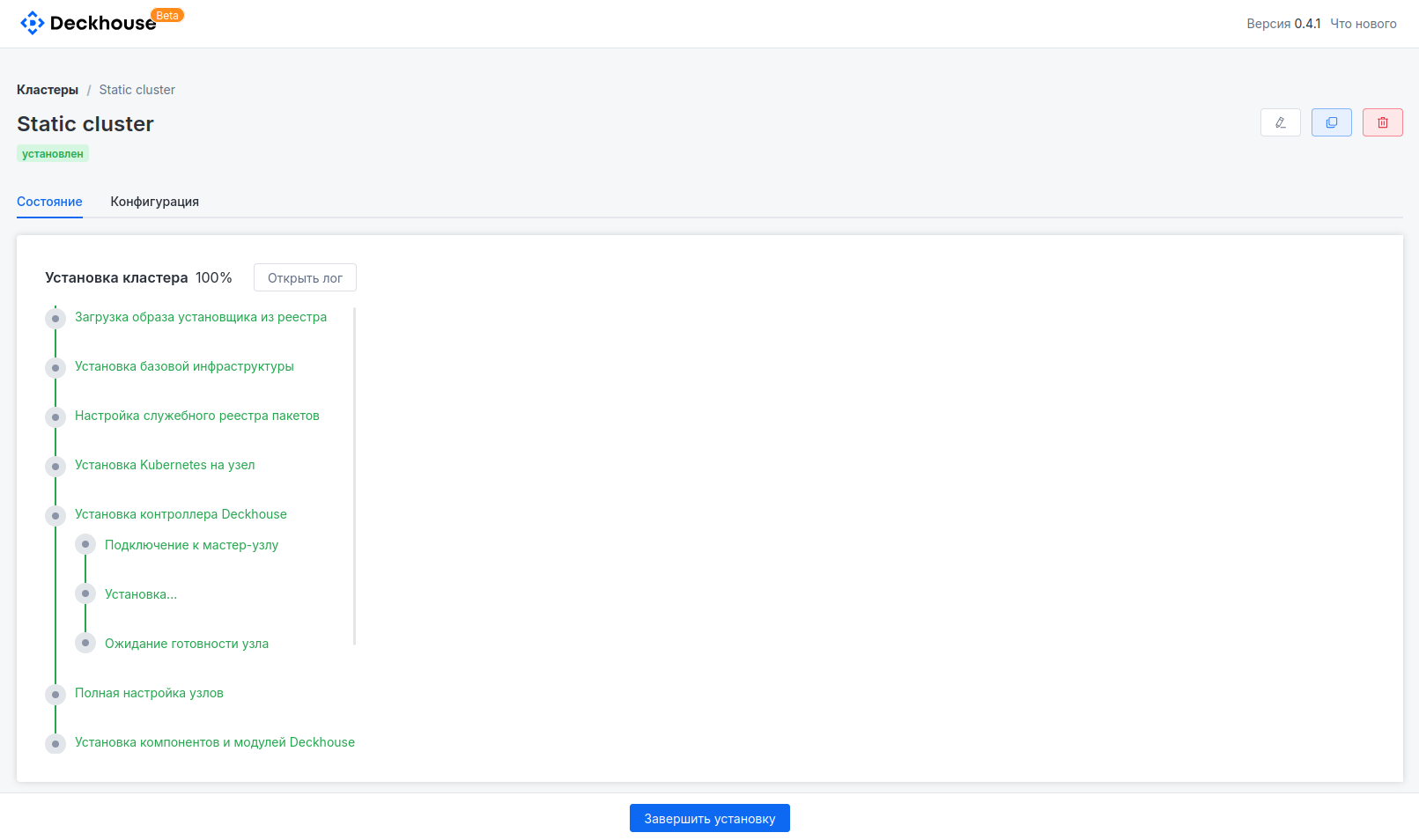Viewport: 1419px width, 840px height.
Task: Select Установка компонентов и модулей Deckhouse step
Action: 214,742
